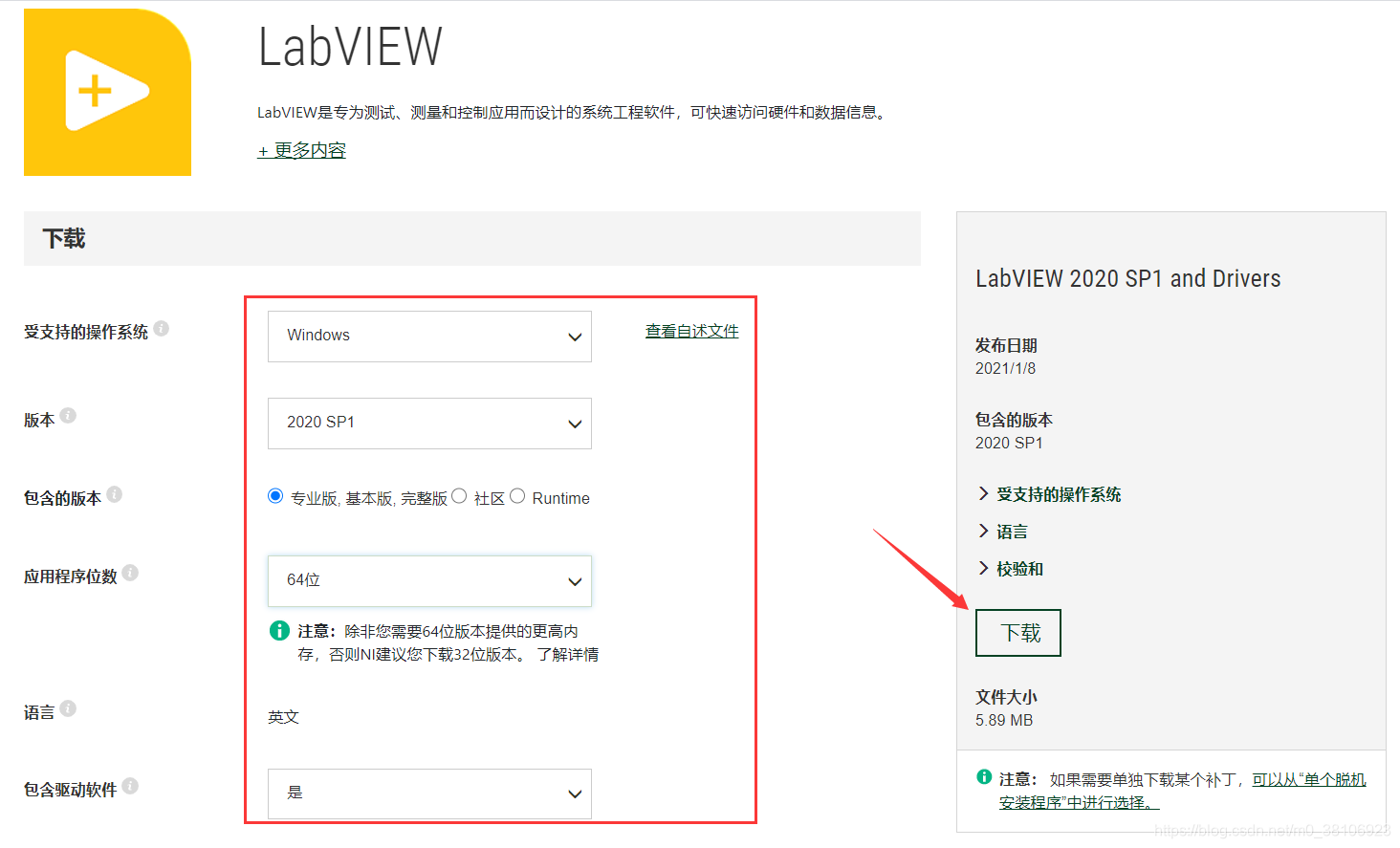
Task: Click the 受支持的操作系统 form label
Action: point(86,332)
